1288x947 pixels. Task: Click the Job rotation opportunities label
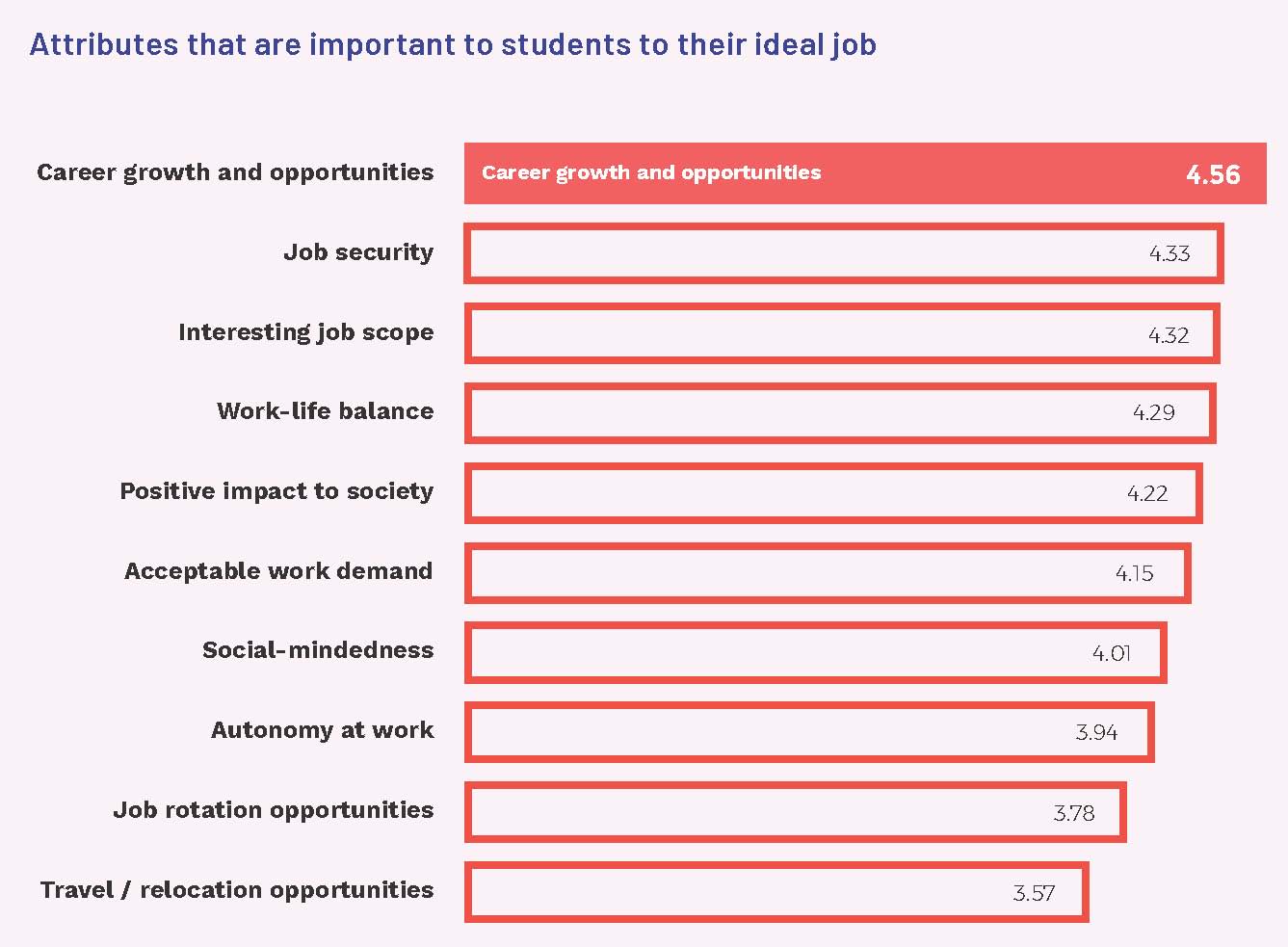pyautogui.click(x=274, y=810)
